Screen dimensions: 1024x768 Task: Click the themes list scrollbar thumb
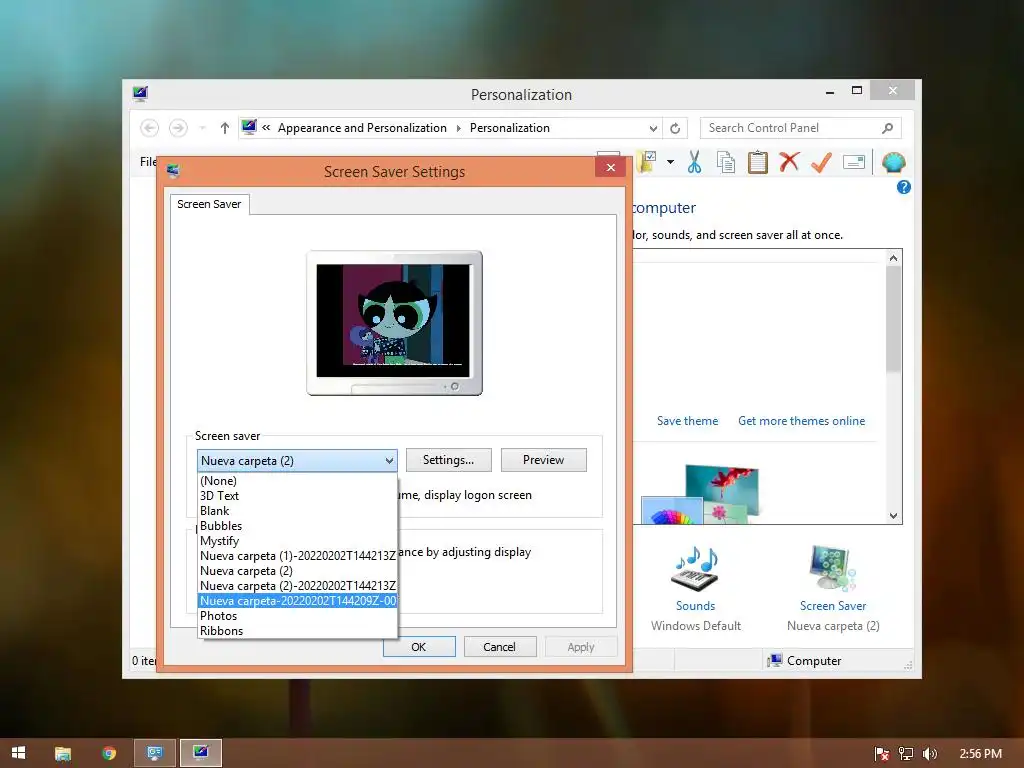pyautogui.click(x=893, y=319)
